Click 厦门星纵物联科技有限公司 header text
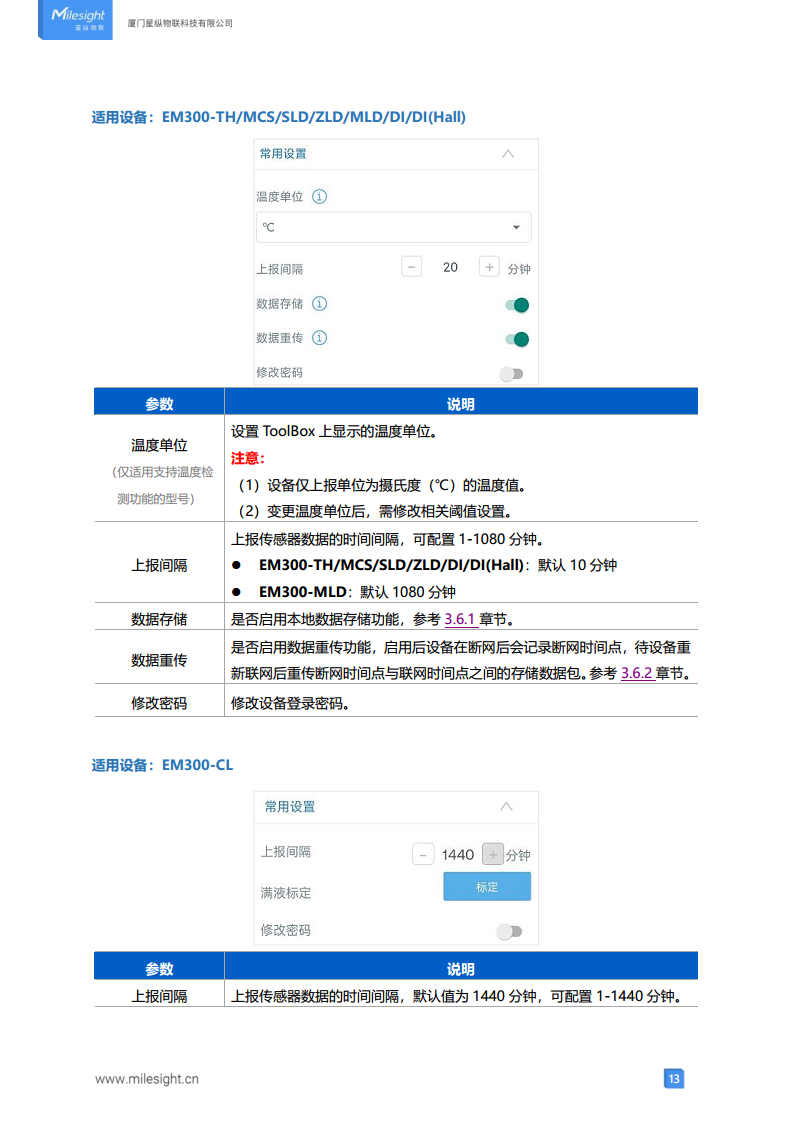The width and height of the screenshot is (793, 1122). pyautogui.click(x=180, y=24)
